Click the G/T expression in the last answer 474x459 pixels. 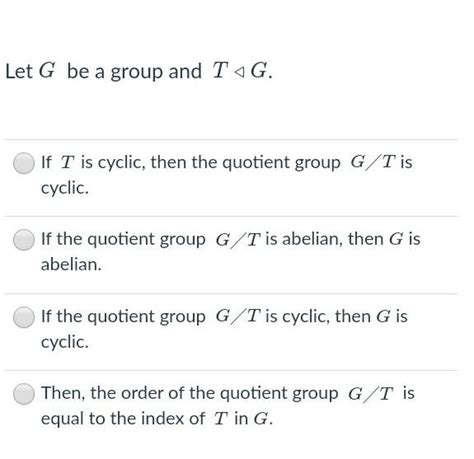pos(371,393)
